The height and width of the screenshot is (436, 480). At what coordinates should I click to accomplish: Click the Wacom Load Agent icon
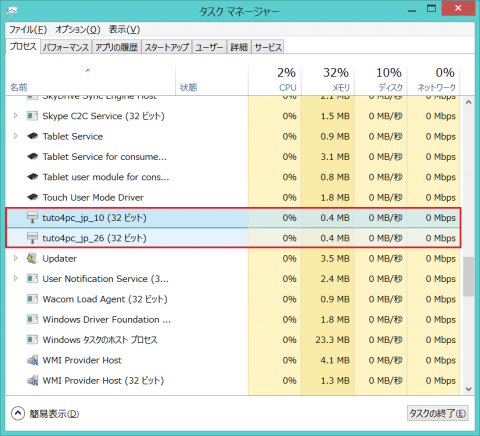click(x=32, y=299)
